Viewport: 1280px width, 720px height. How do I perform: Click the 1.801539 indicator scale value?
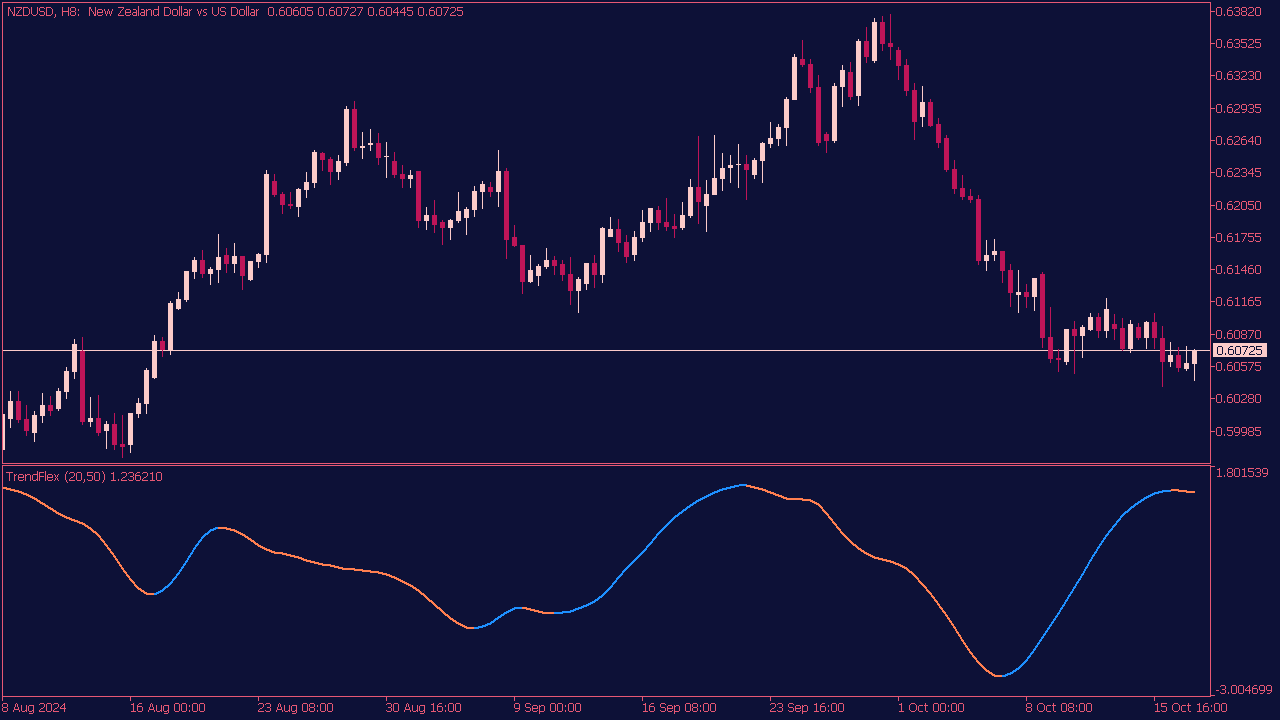1242,473
